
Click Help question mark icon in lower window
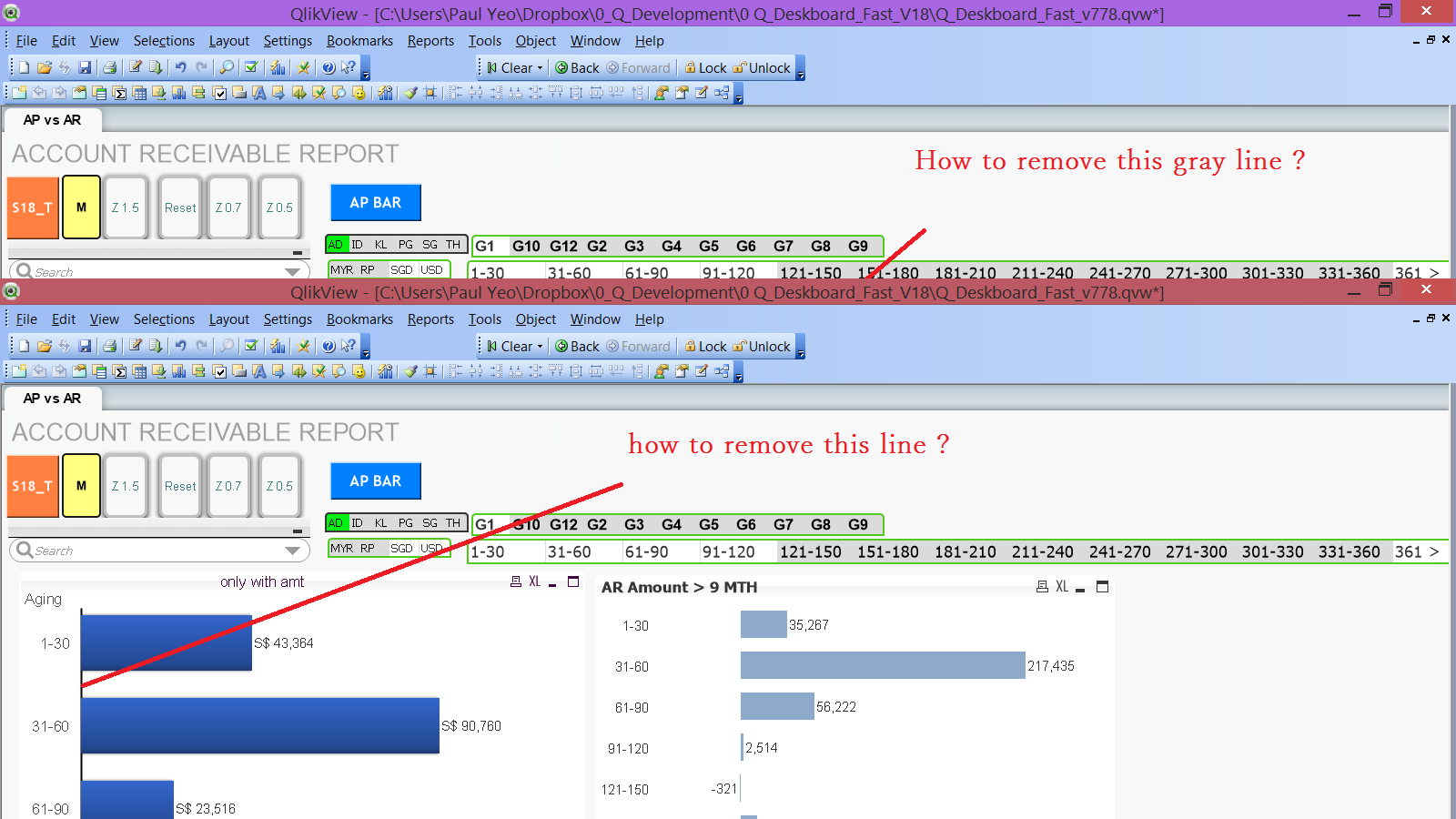pos(329,346)
